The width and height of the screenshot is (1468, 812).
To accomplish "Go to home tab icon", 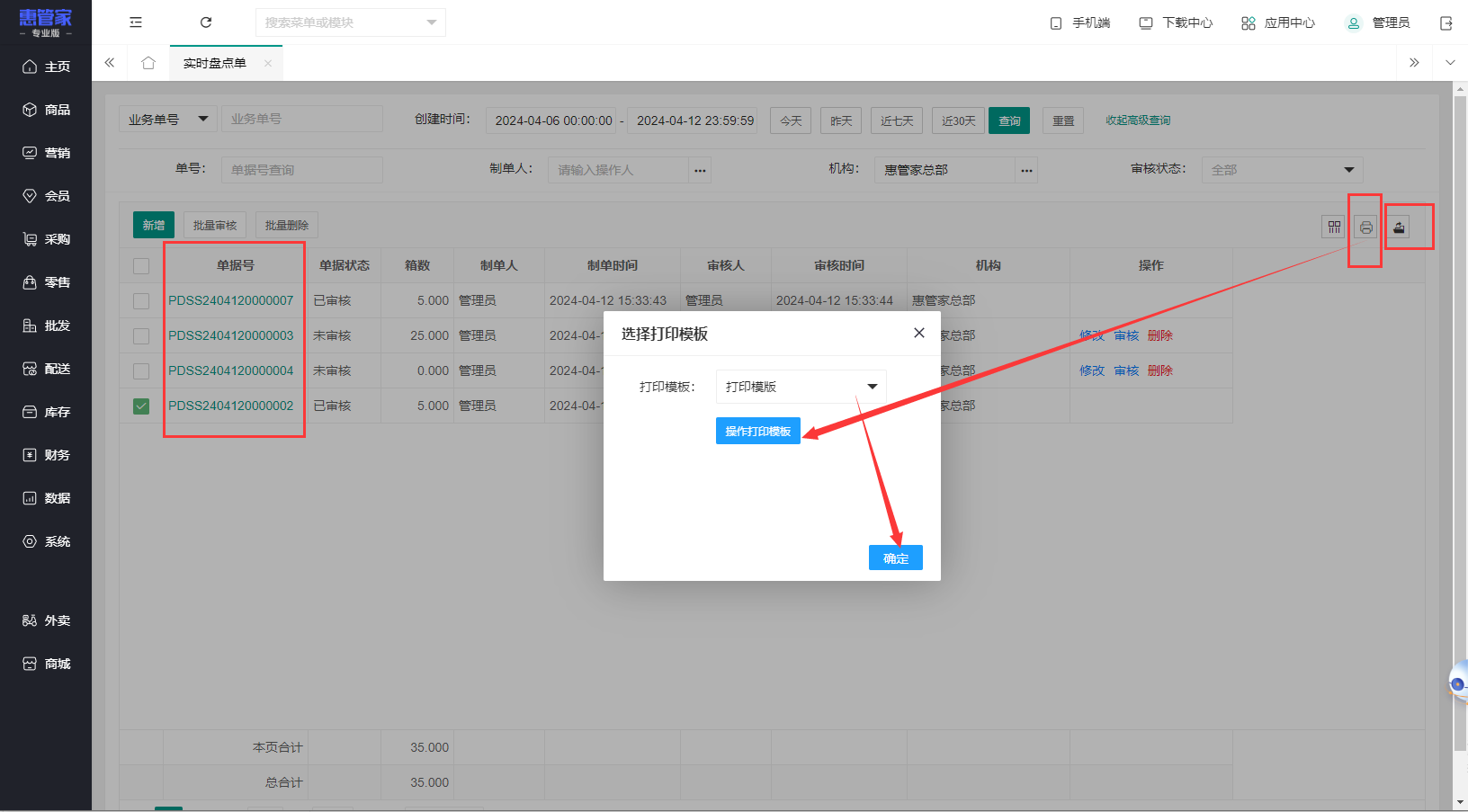I will [148, 63].
